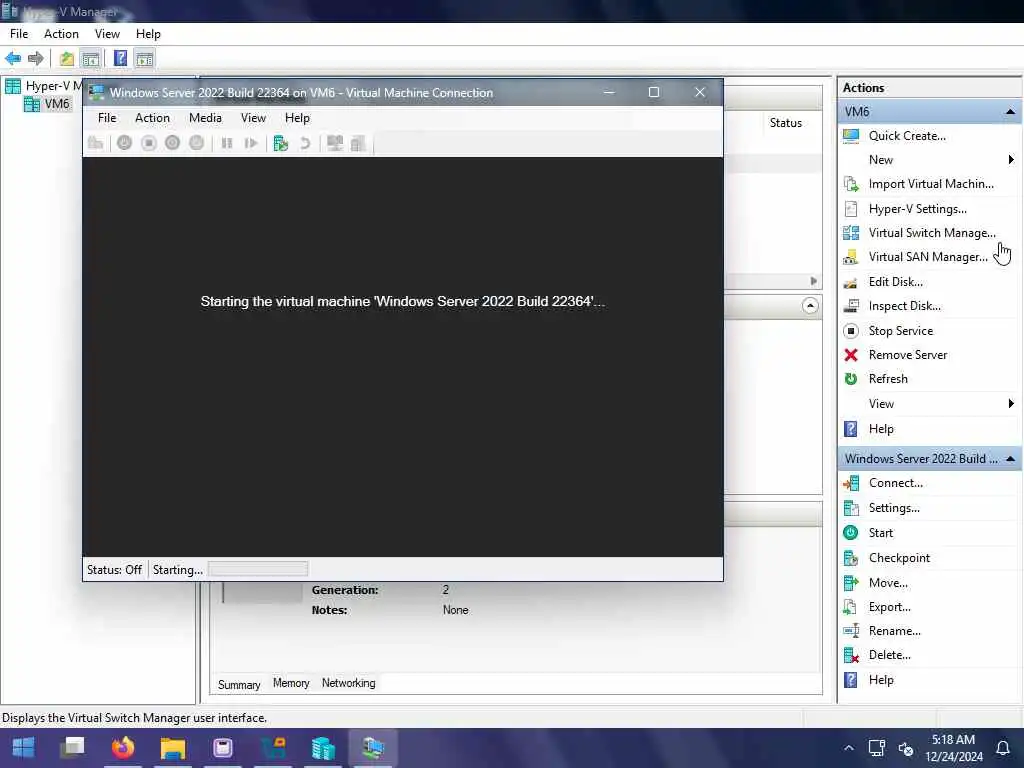This screenshot has width=1024, height=768.
Task: Click Checkpoint action in Actions pane
Action: click(899, 558)
